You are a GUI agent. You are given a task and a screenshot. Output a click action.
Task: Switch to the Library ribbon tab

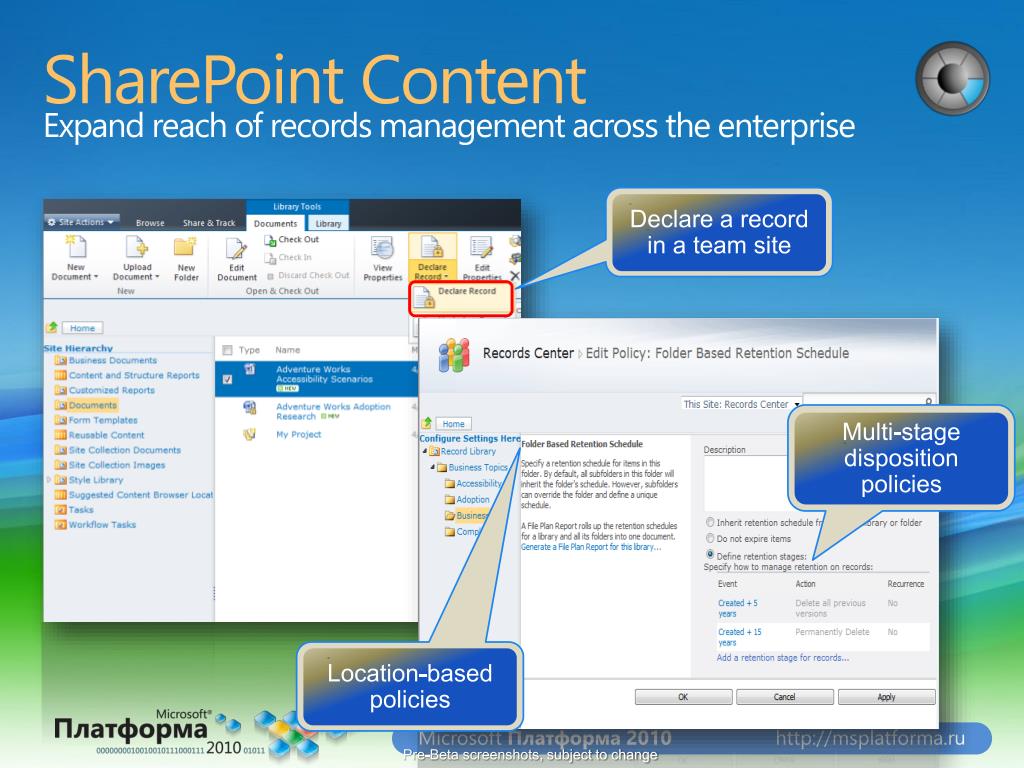click(328, 223)
